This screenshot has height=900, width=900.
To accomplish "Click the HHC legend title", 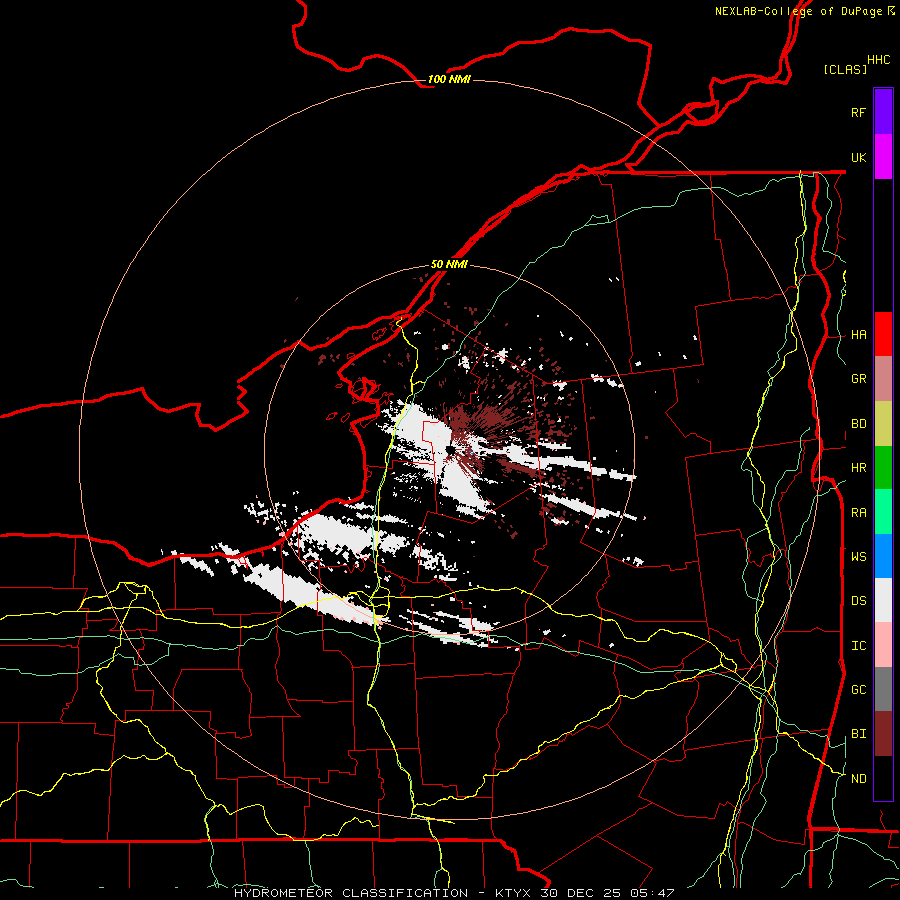I will pyautogui.click(x=878, y=60).
